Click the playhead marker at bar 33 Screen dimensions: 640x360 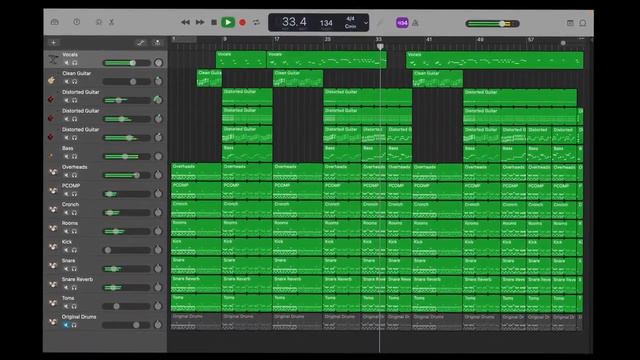pyautogui.click(x=380, y=47)
